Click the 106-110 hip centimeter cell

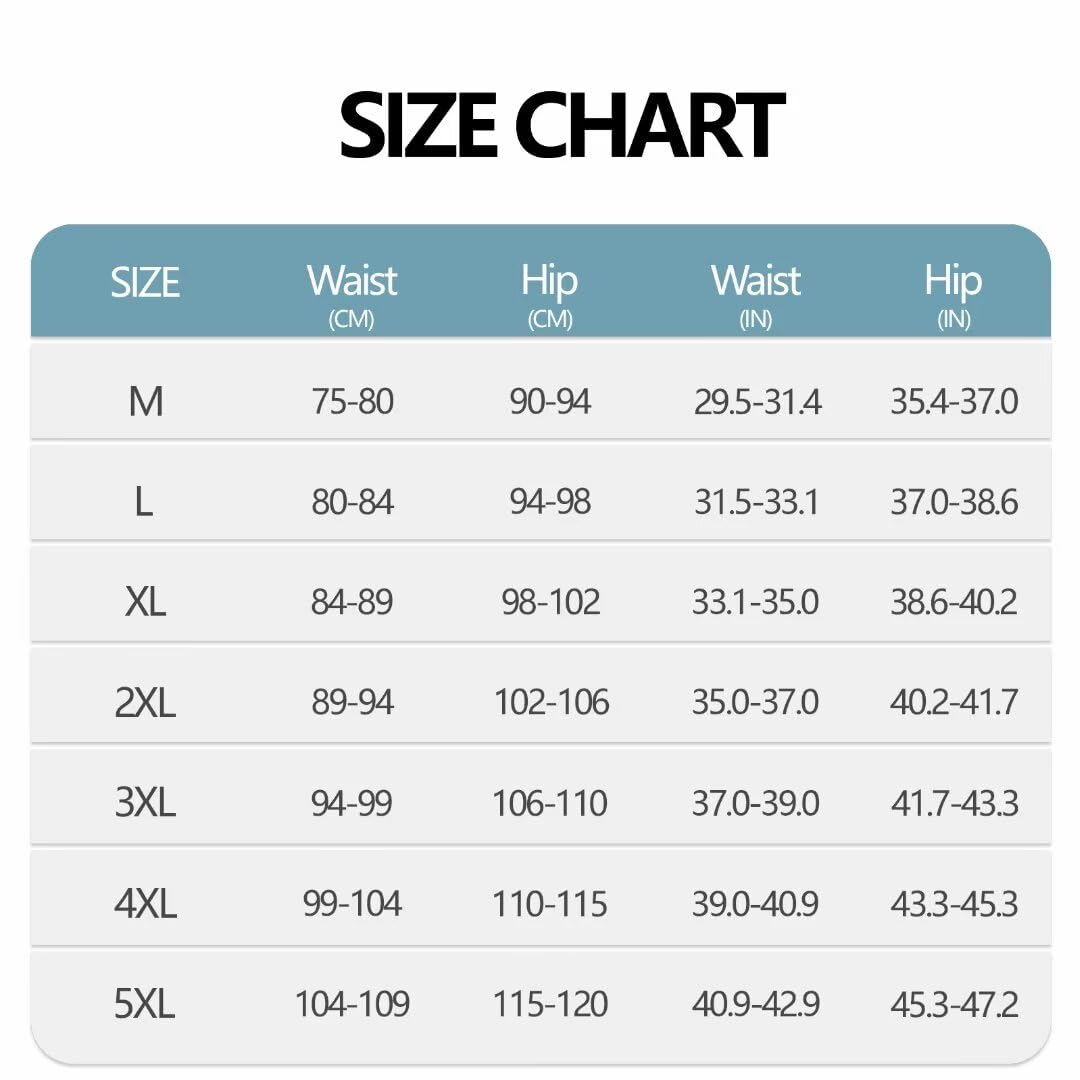pos(550,803)
